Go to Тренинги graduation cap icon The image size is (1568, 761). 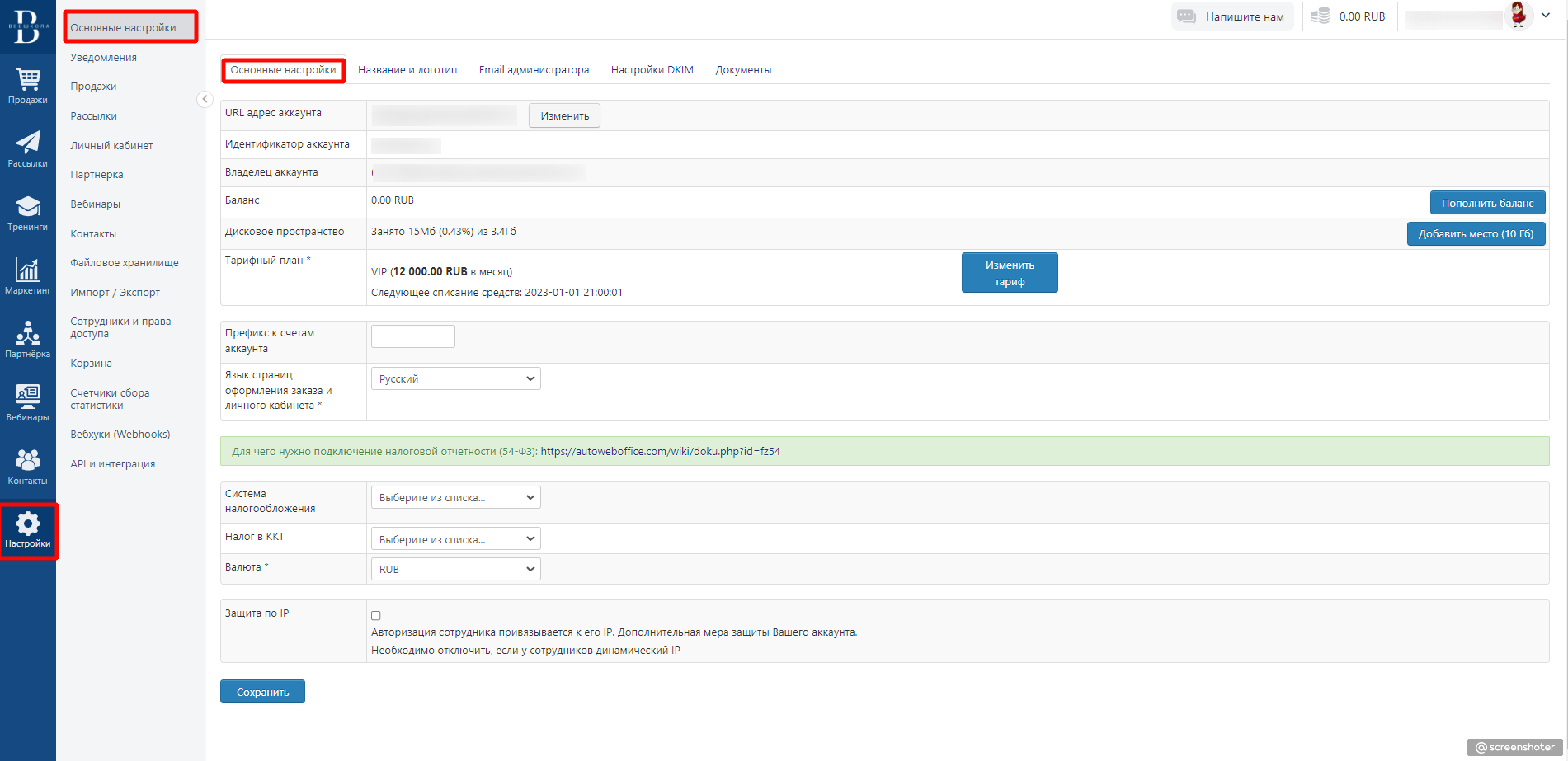[x=28, y=206]
